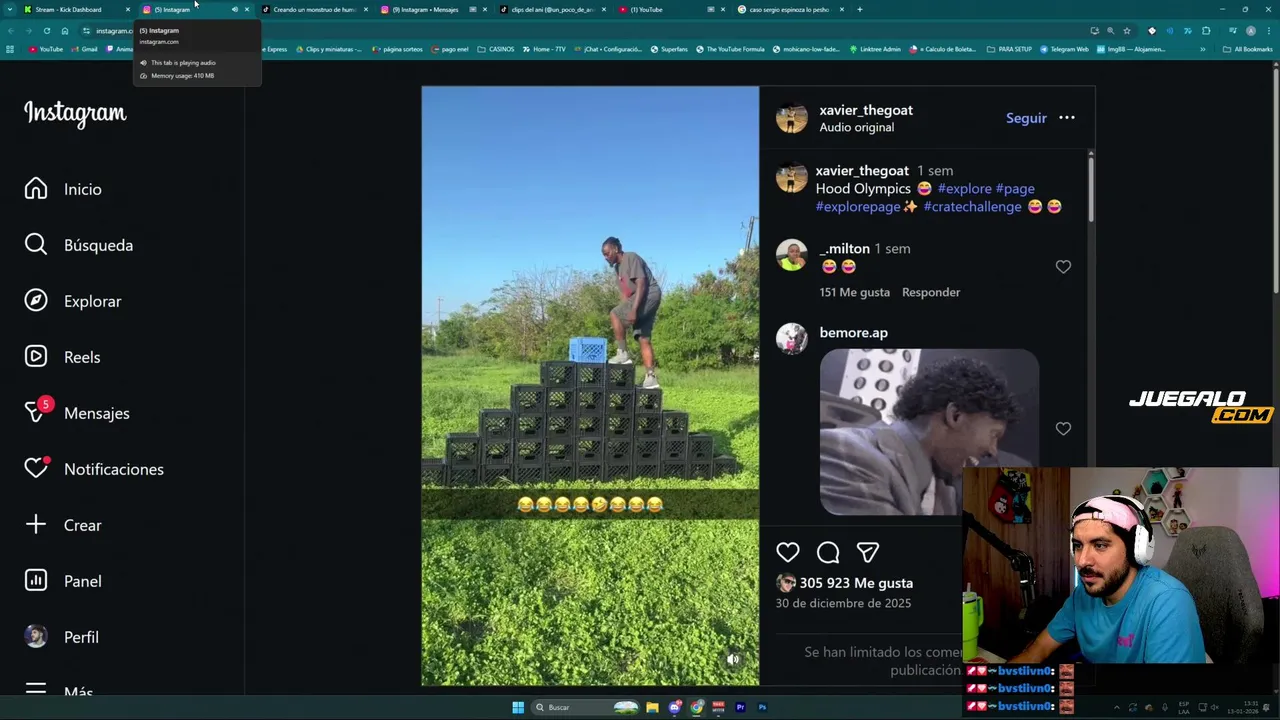The height and width of the screenshot is (720, 1280).
Task: Click _.milton's round avatar
Action: click(791, 255)
